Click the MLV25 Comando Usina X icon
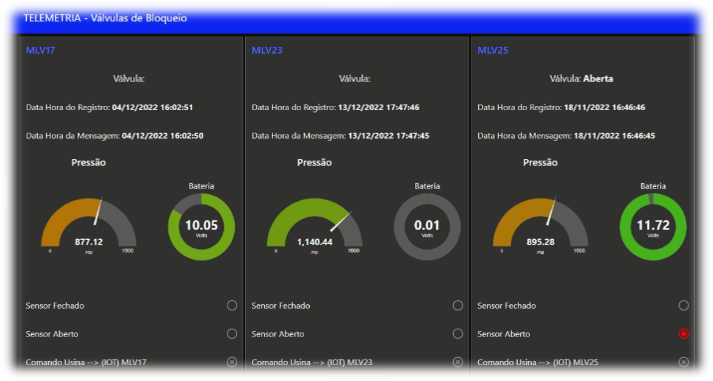The image size is (713, 381). tap(683, 362)
